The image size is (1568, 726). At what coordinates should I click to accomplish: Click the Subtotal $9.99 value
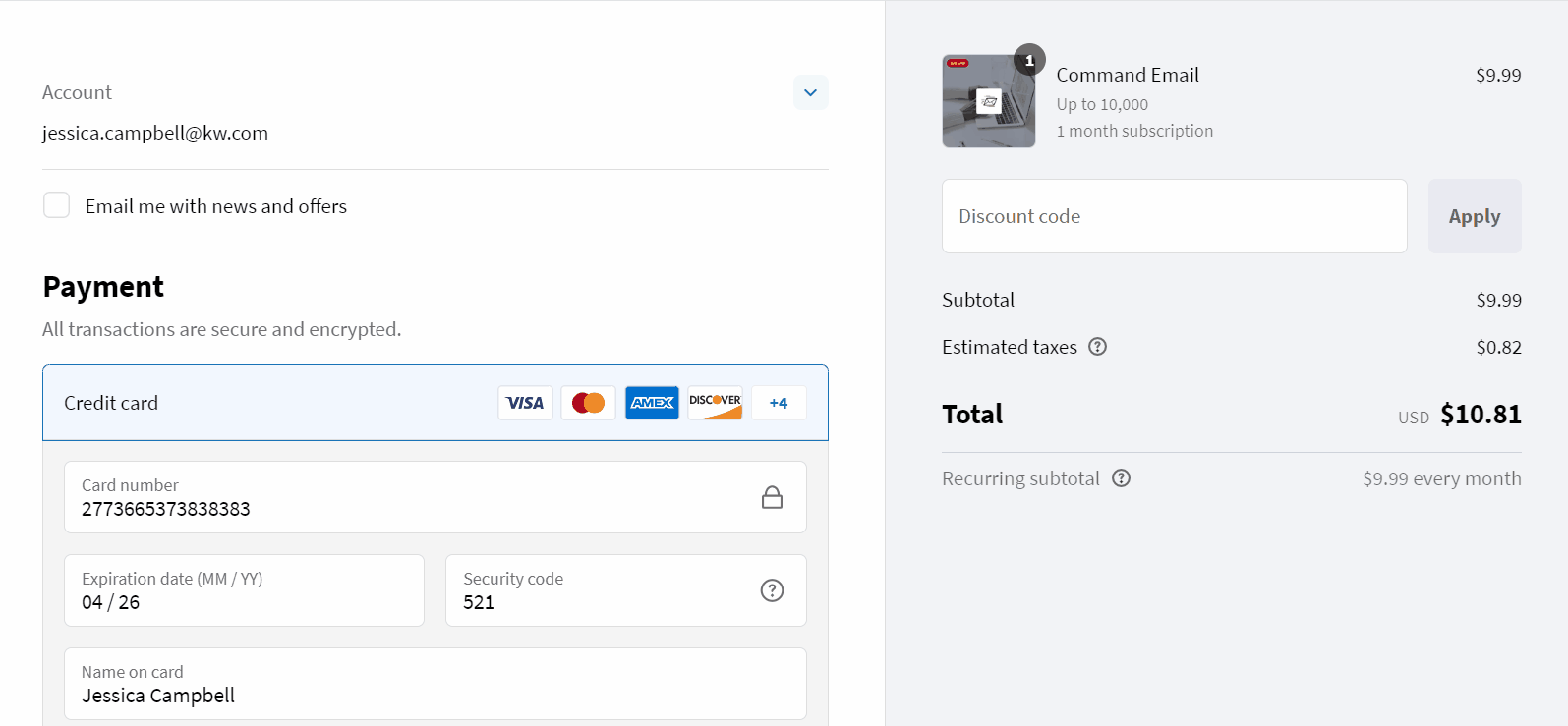point(1498,300)
